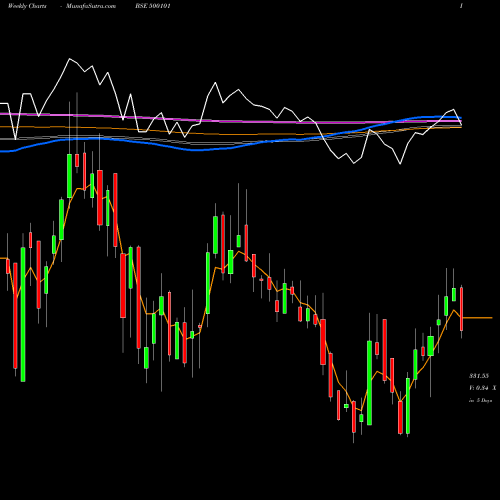The height and width of the screenshot is (500, 500).
Task: Click the 'in 5 Days' label
Action: [x=480, y=400]
